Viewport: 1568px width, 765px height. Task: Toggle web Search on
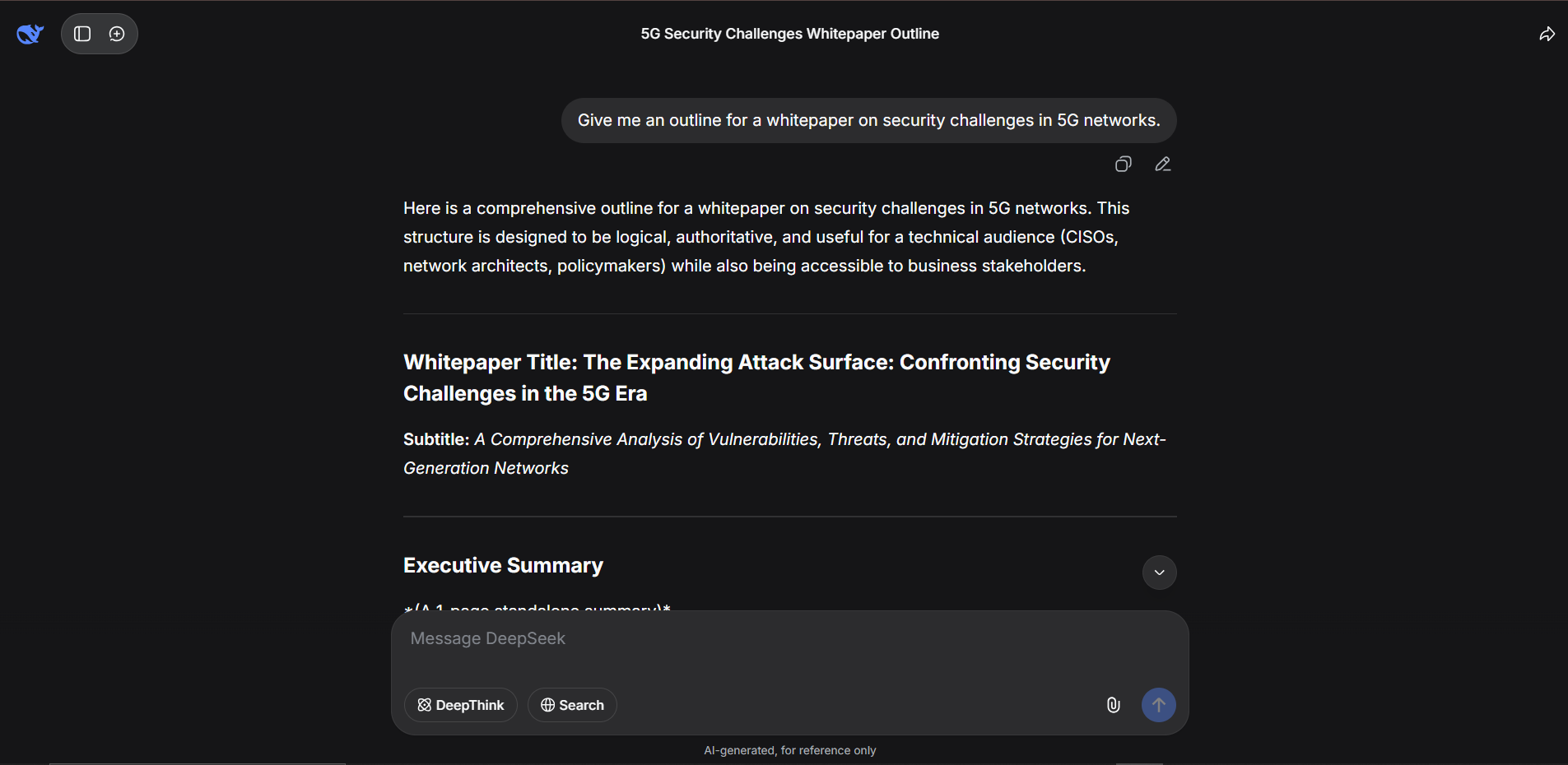572,705
